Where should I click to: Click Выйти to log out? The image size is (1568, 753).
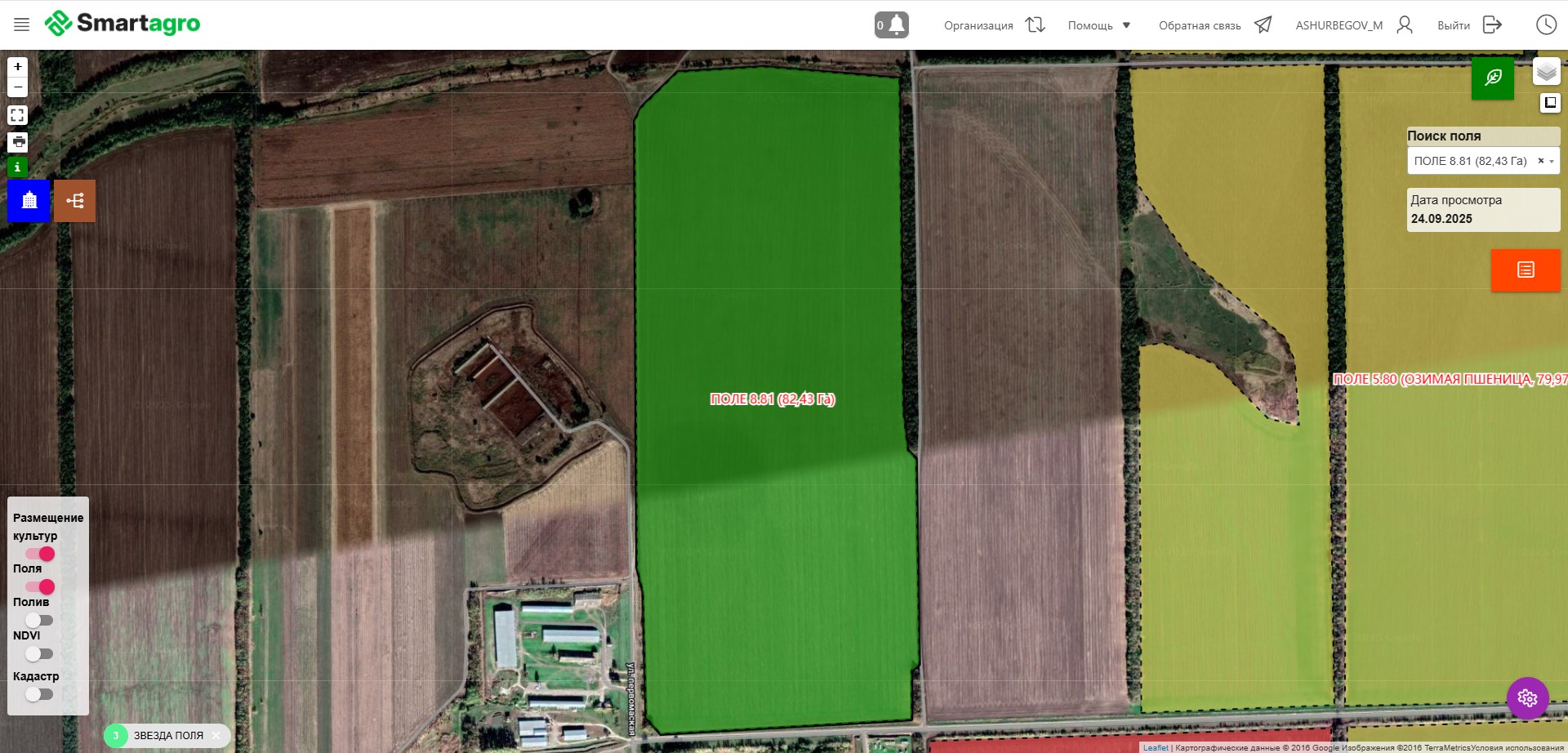[1468, 25]
